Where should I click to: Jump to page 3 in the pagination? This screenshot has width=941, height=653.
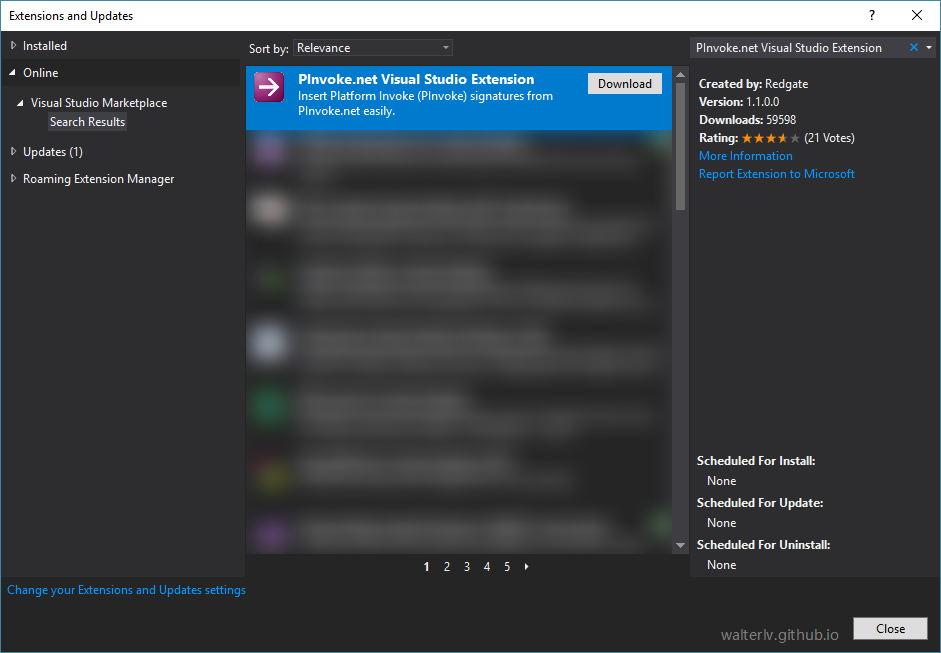click(x=466, y=566)
